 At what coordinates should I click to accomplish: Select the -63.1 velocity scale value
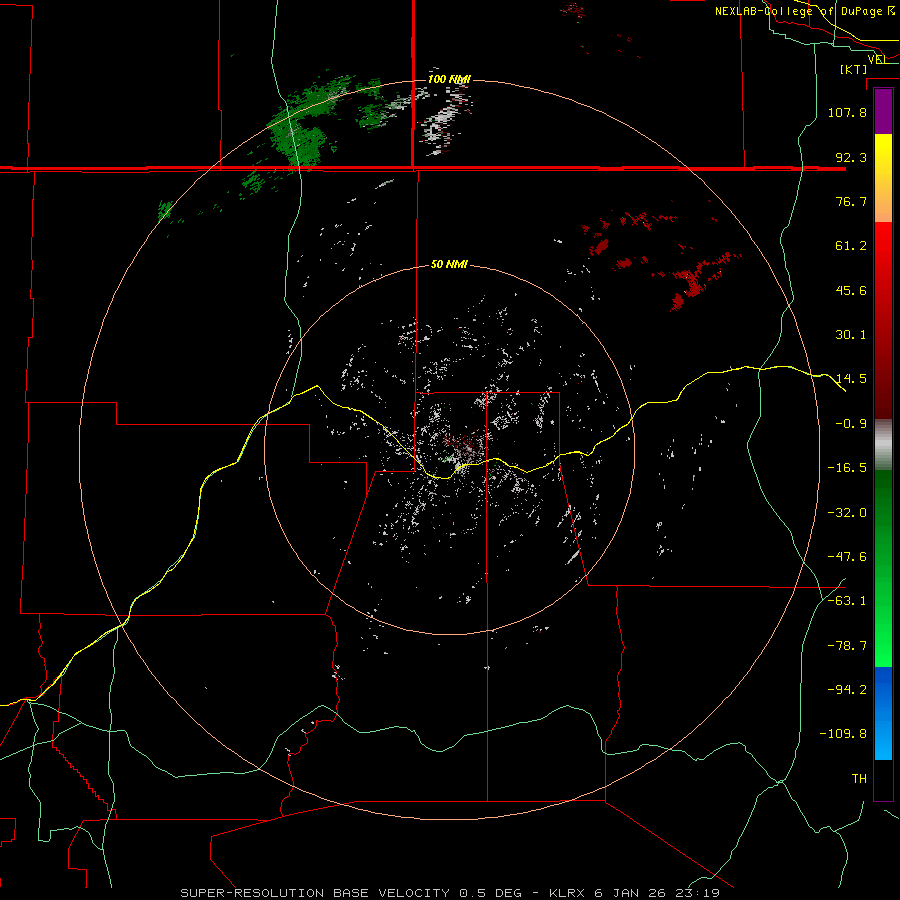847,601
